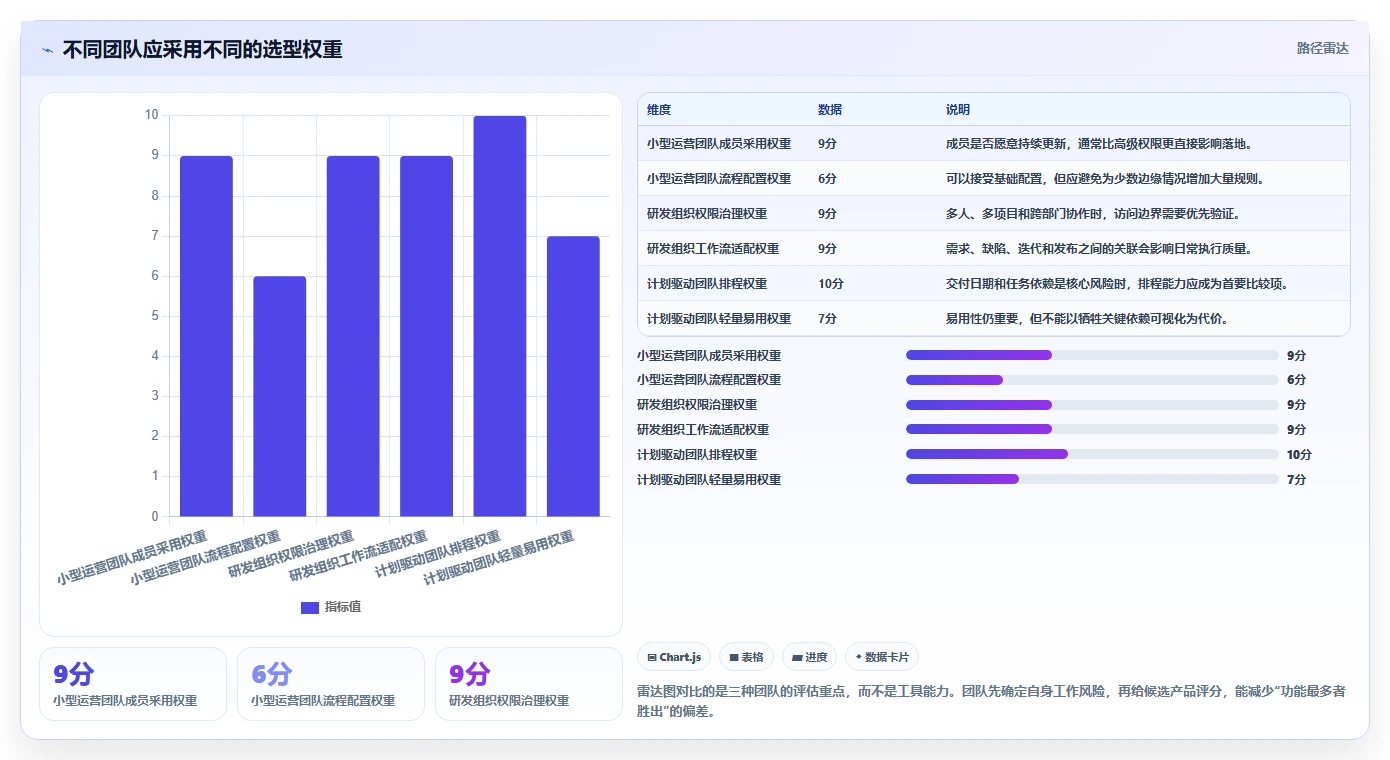
Task: Click table cell 研发组织工作流适配权重
Action: tap(713, 249)
